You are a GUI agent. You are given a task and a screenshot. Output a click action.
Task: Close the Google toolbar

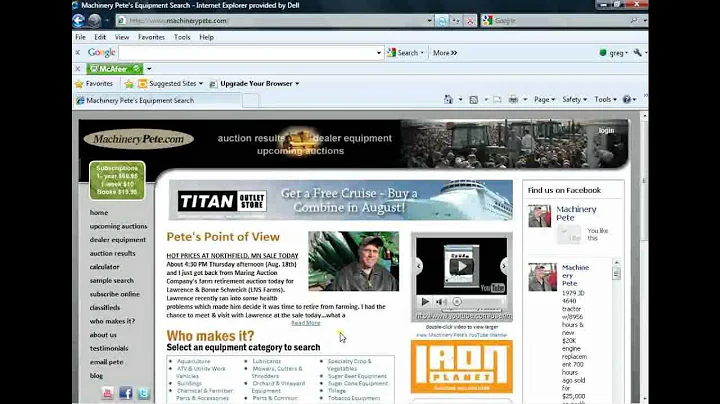click(x=78, y=53)
